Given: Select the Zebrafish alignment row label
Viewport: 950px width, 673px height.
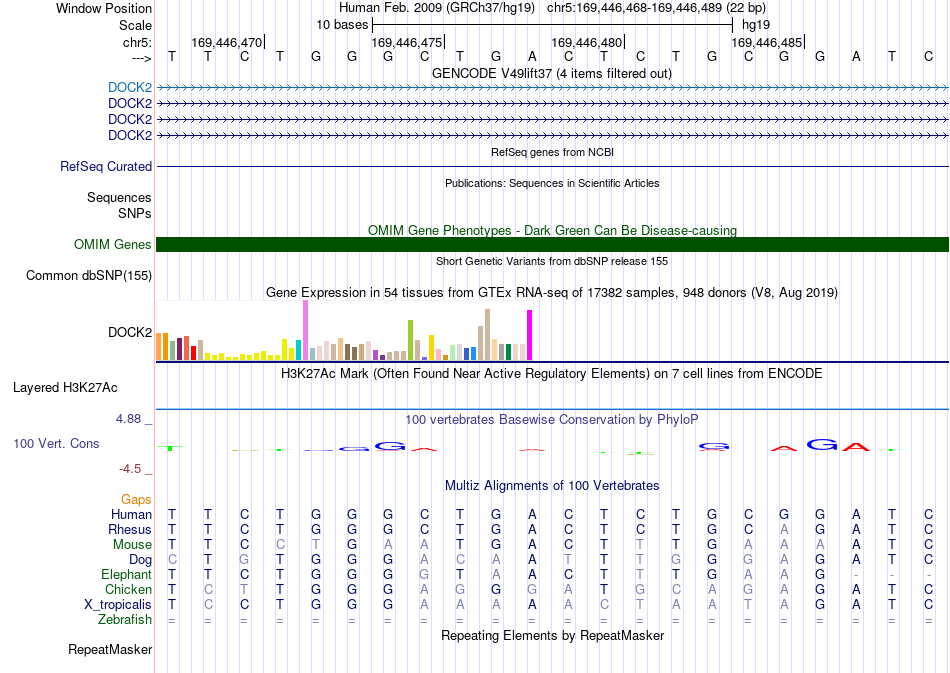Looking at the screenshot, I should point(125,619).
